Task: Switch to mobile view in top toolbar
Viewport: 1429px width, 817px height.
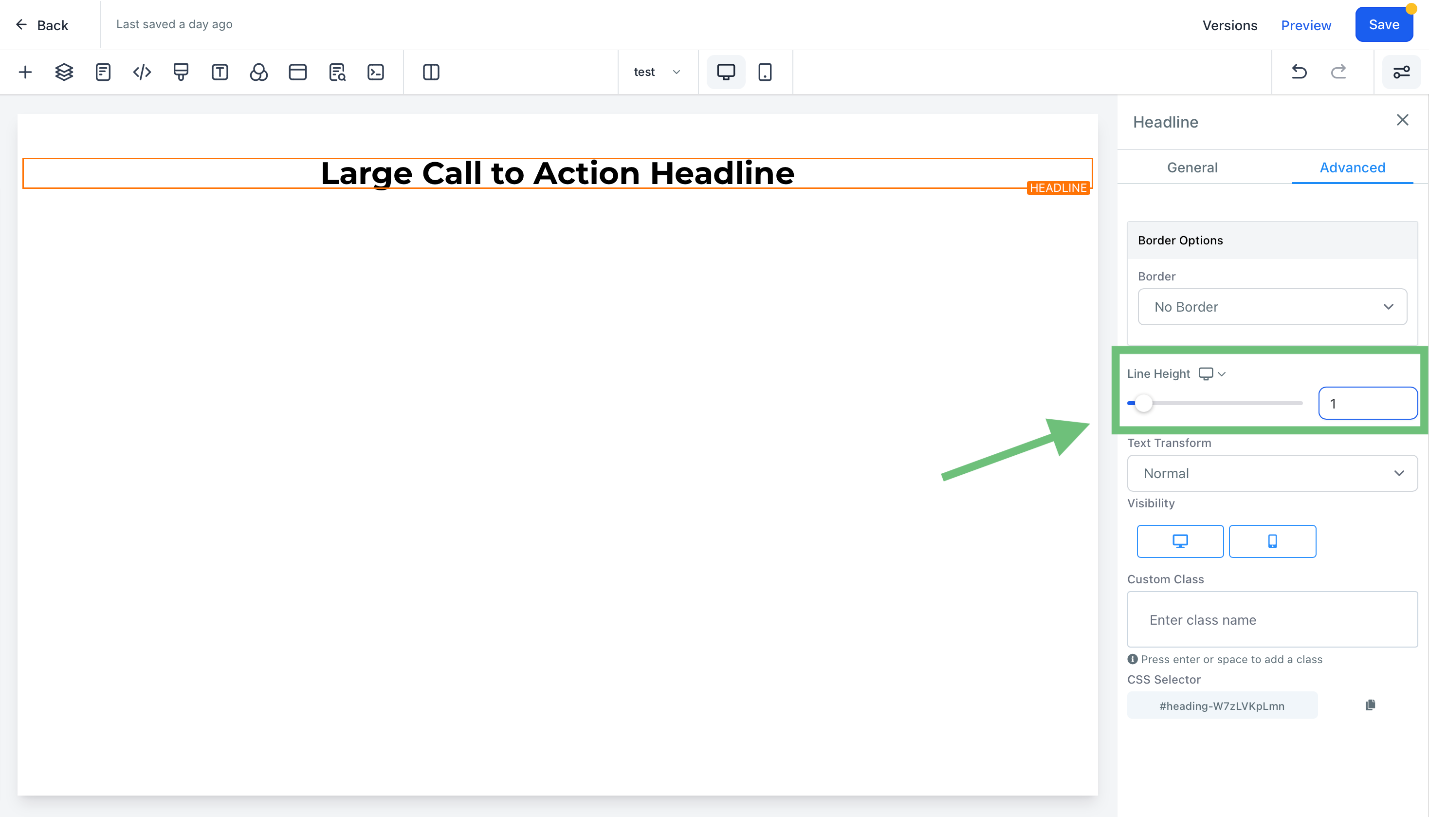Action: coord(765,72)
